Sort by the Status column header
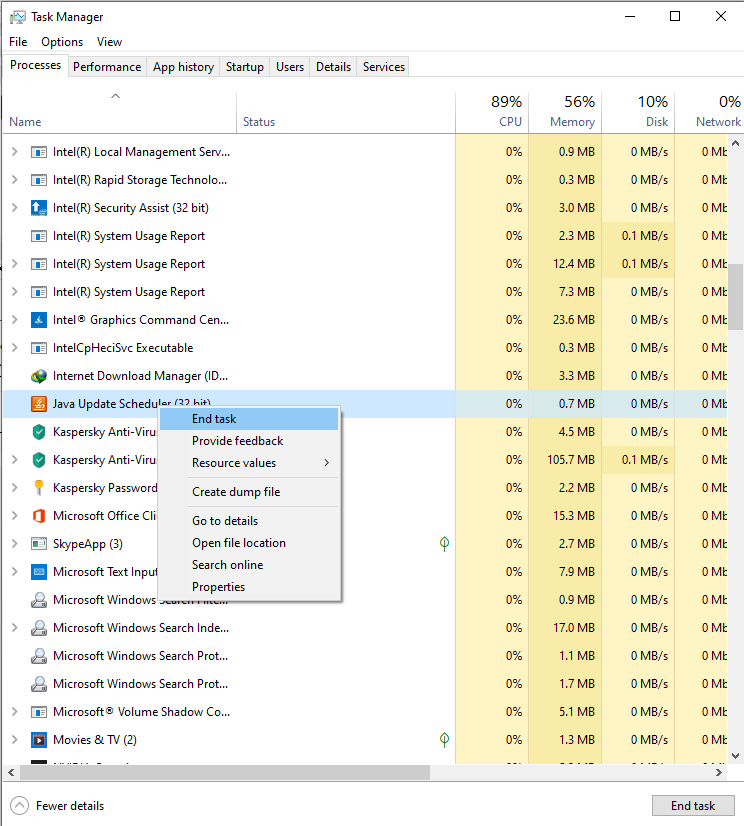 click(346, 112)
